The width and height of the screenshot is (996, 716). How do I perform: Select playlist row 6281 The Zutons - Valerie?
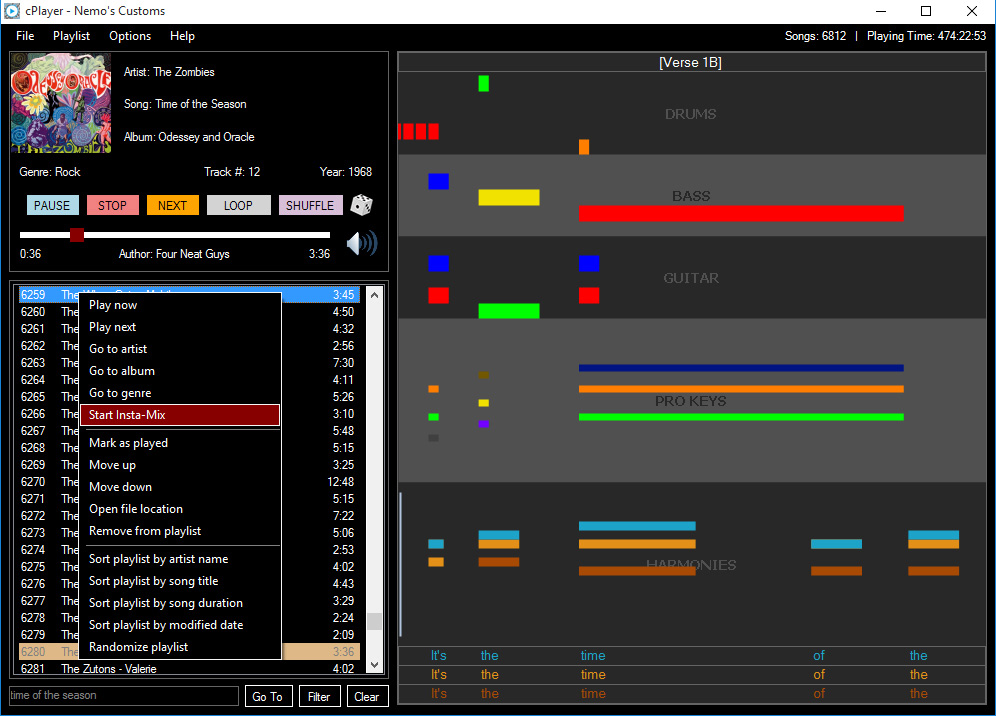click(x=189, y=668)
